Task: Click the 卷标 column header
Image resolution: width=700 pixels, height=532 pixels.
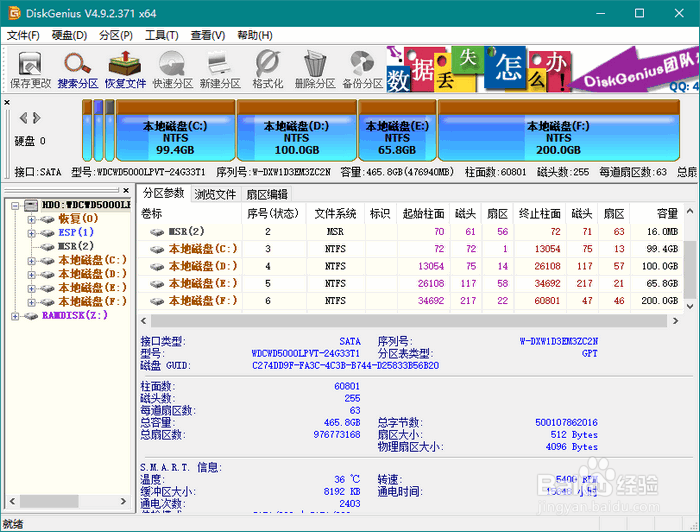Action: point(190,214)
